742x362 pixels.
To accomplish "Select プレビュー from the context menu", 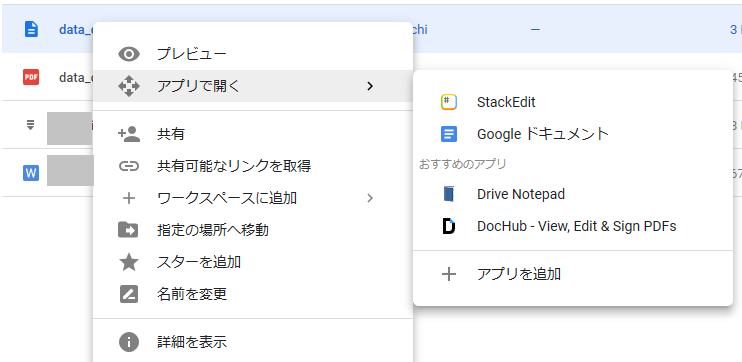I will pos(253,54).
